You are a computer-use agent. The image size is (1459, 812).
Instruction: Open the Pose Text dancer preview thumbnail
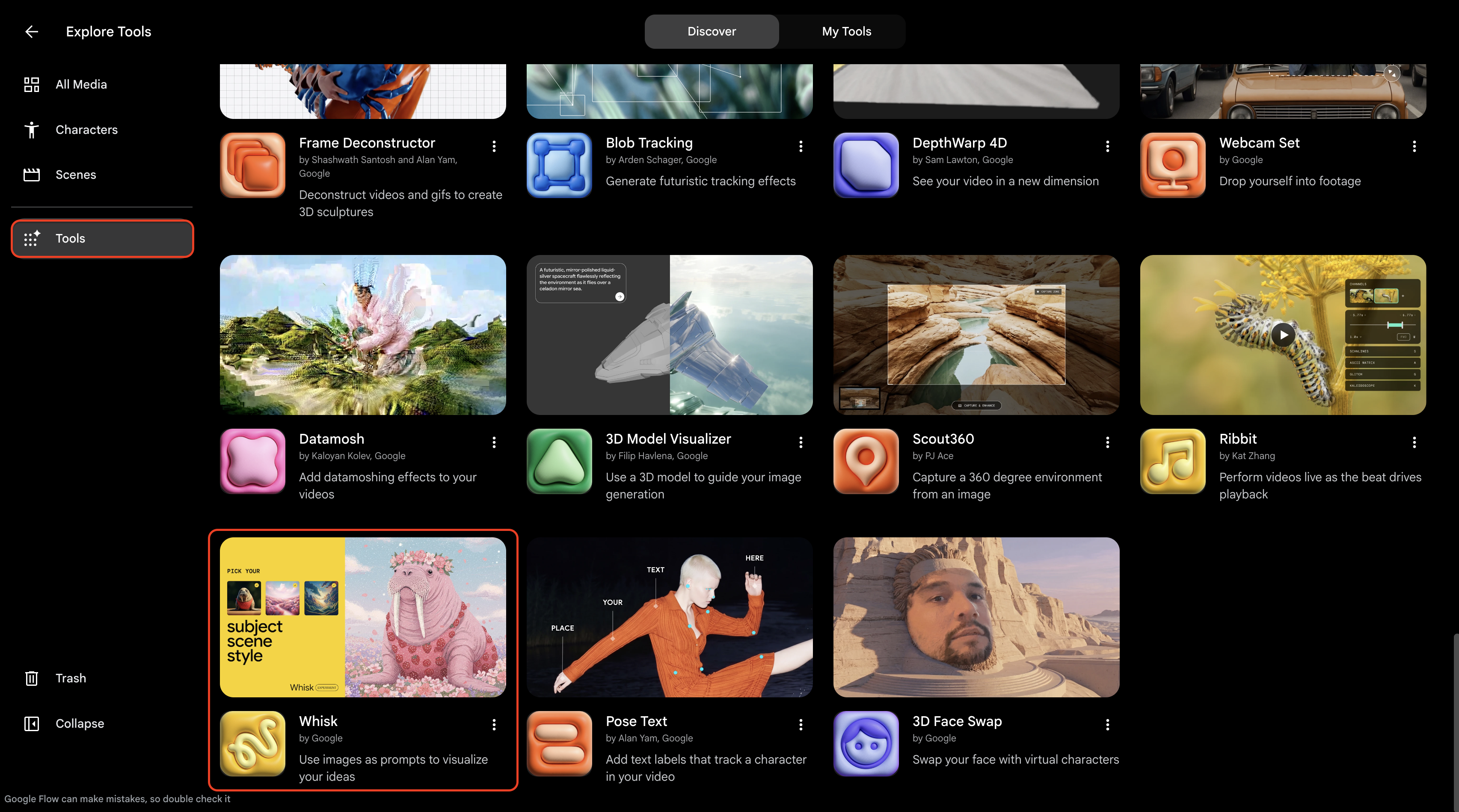pos(670,617)
